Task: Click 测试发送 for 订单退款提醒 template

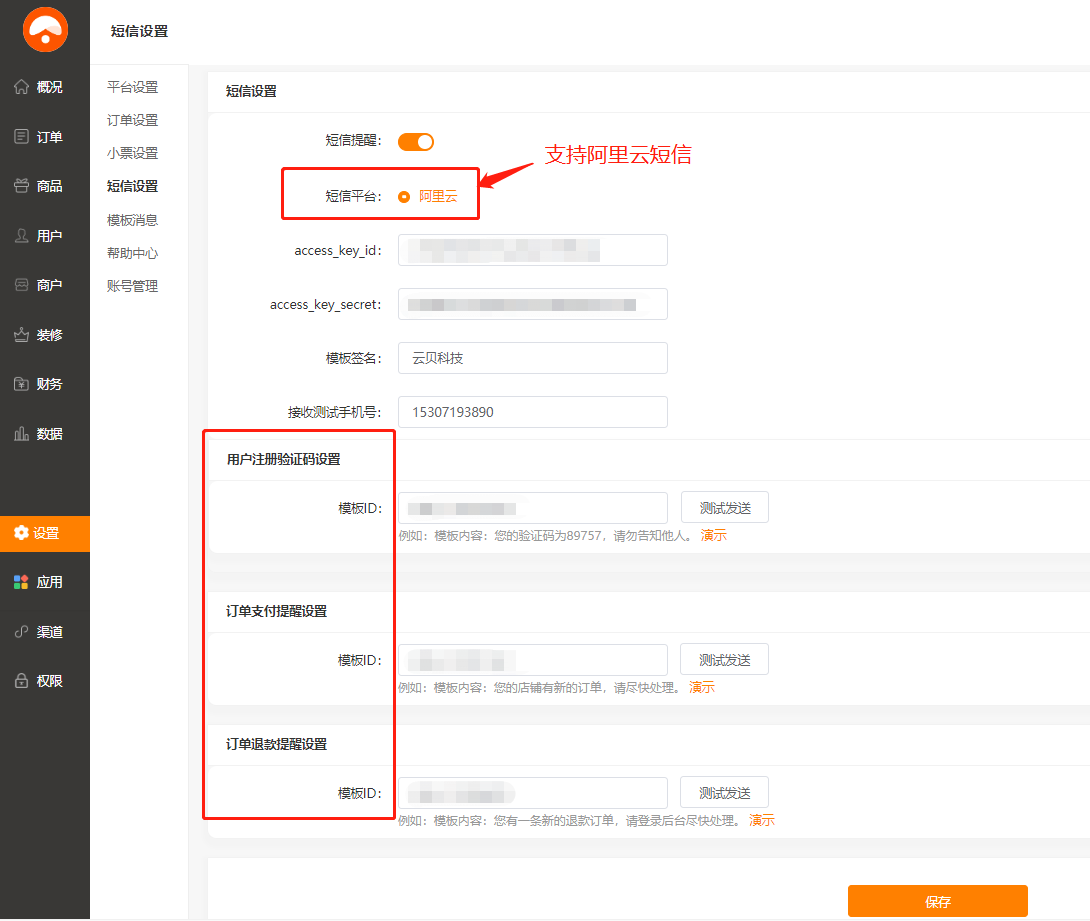Action: pyautogui.click(x=724, y=793)
